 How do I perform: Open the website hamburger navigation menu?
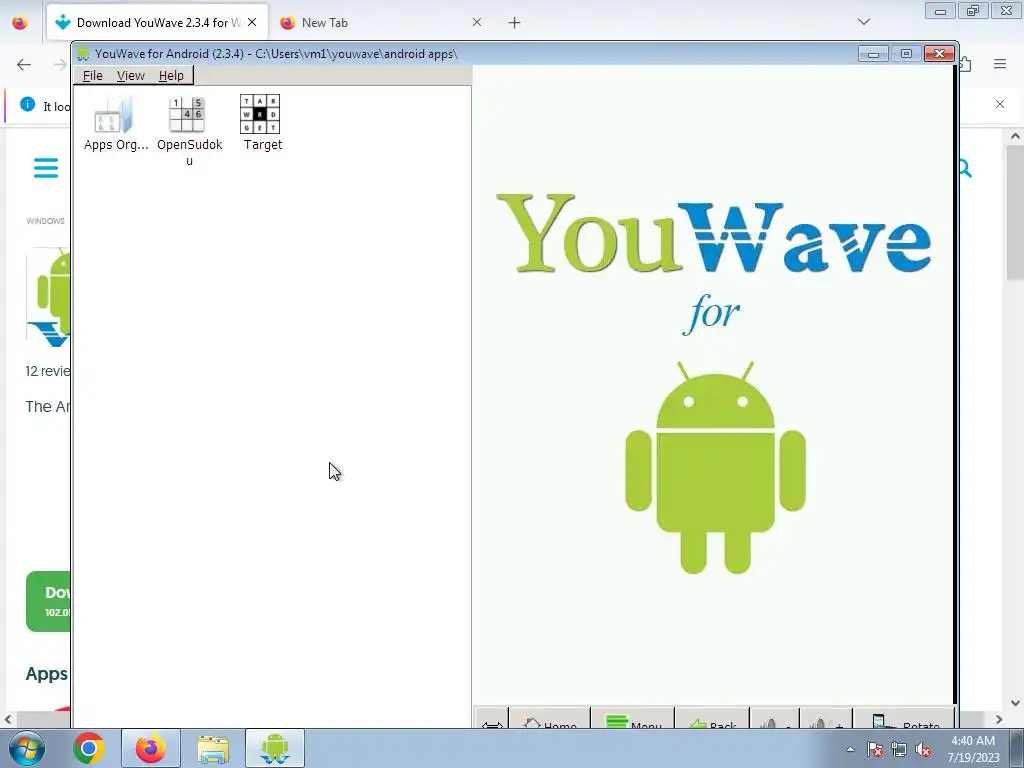(x=46, y=168)
